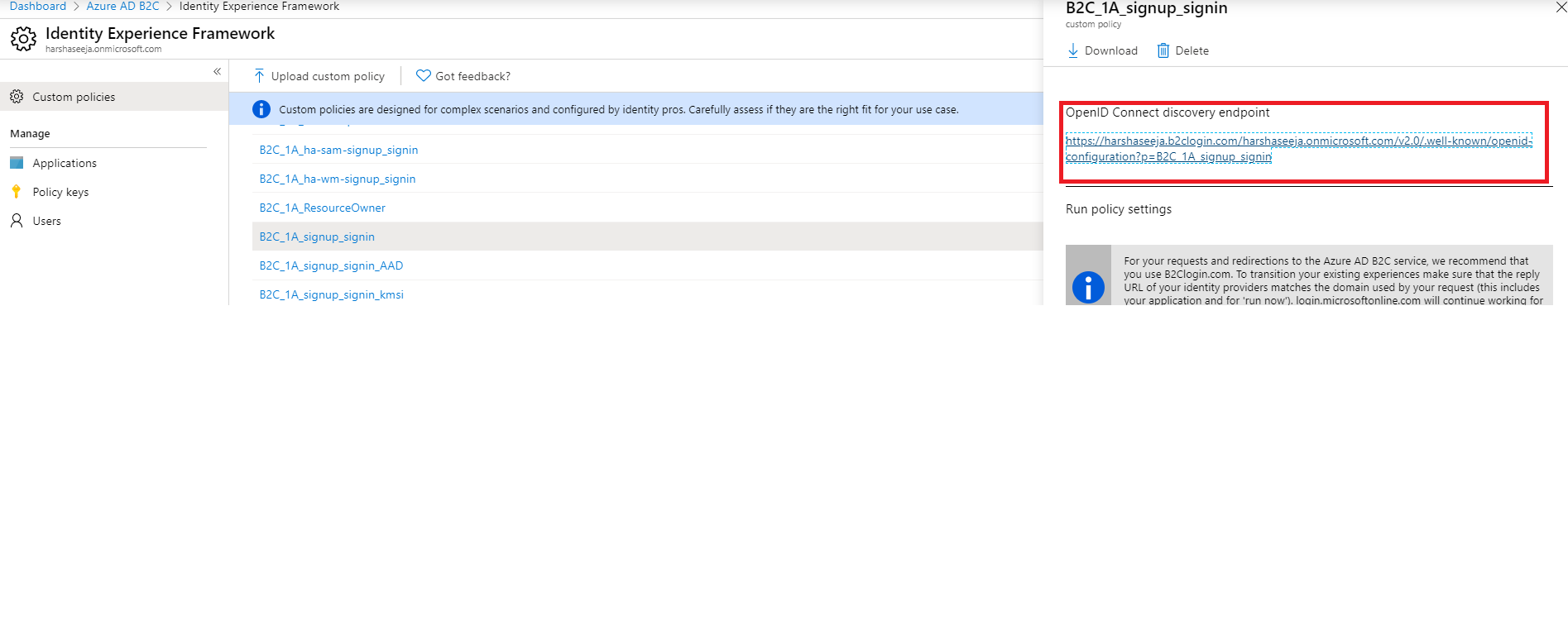Click the info icon in blue banner
Image resolution: width=1568 pixels, height=631 pixels.
click(261, 109)
